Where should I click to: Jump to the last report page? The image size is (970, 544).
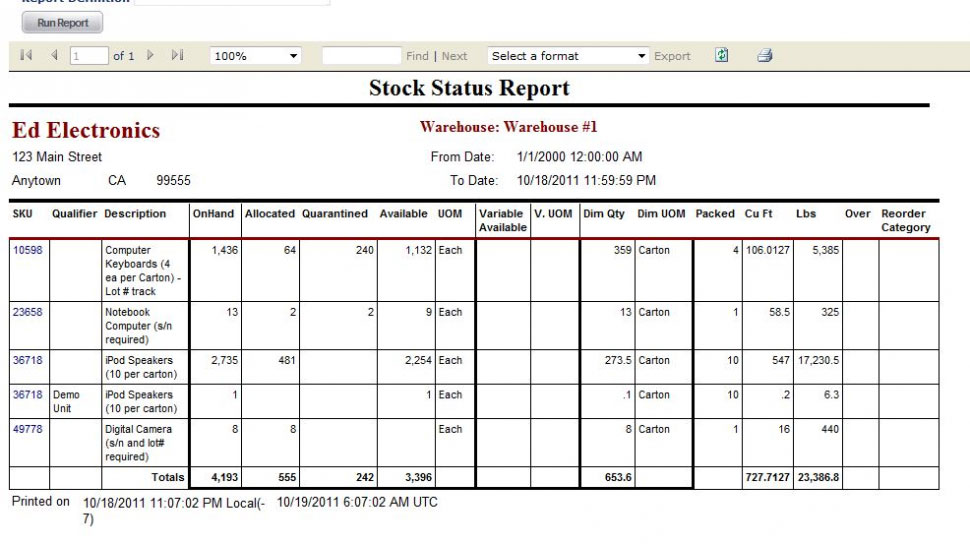[177, 56]
